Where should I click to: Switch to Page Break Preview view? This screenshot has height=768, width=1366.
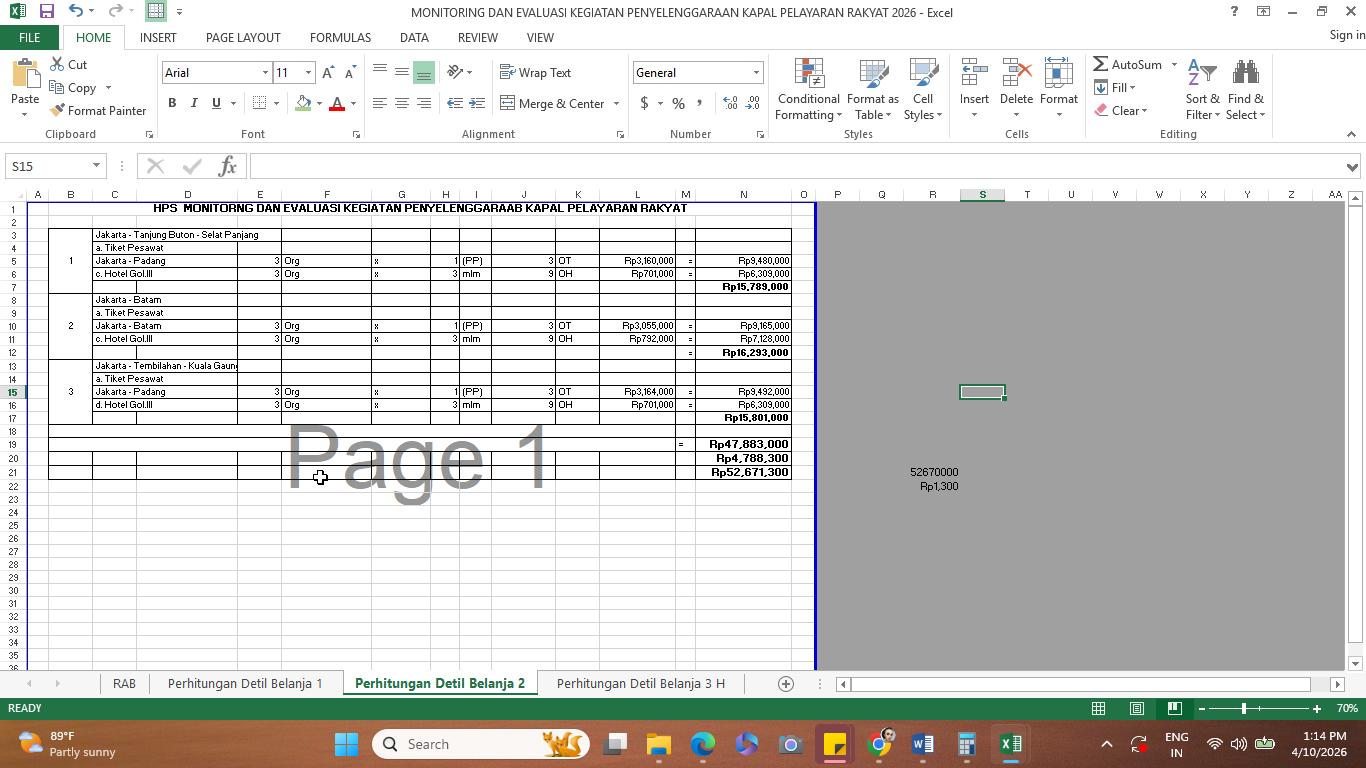[x=1175, y=708]
